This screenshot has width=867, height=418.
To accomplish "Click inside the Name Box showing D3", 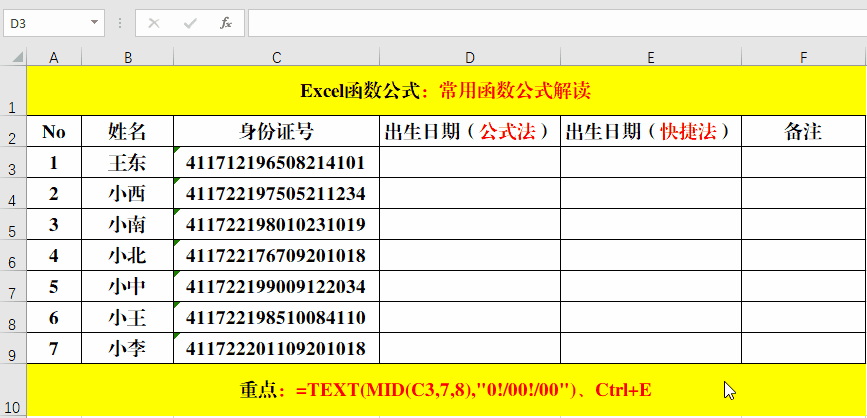I will (x=47, y=23).
